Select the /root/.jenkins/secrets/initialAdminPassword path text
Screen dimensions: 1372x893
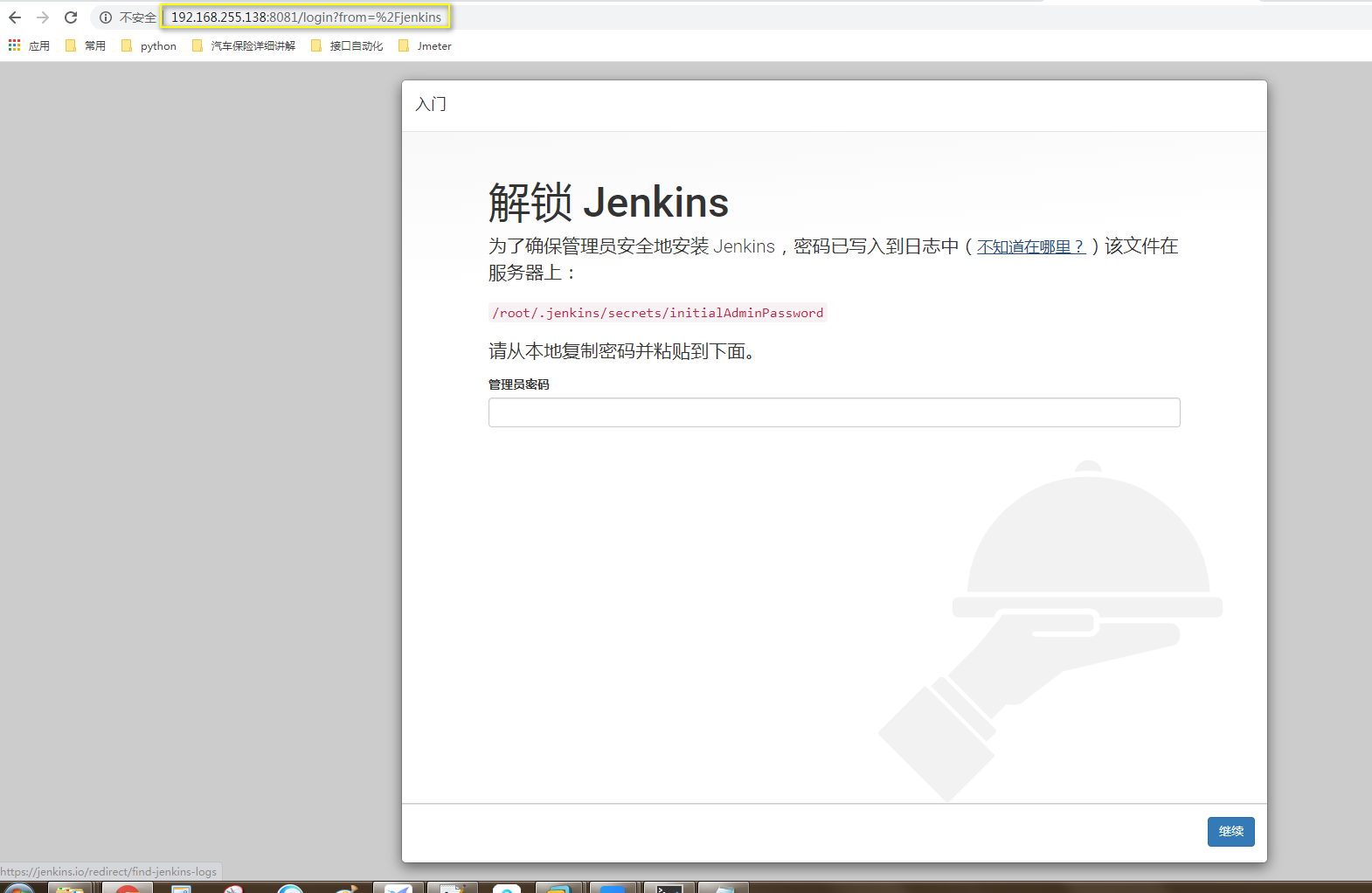pos(657,313)
